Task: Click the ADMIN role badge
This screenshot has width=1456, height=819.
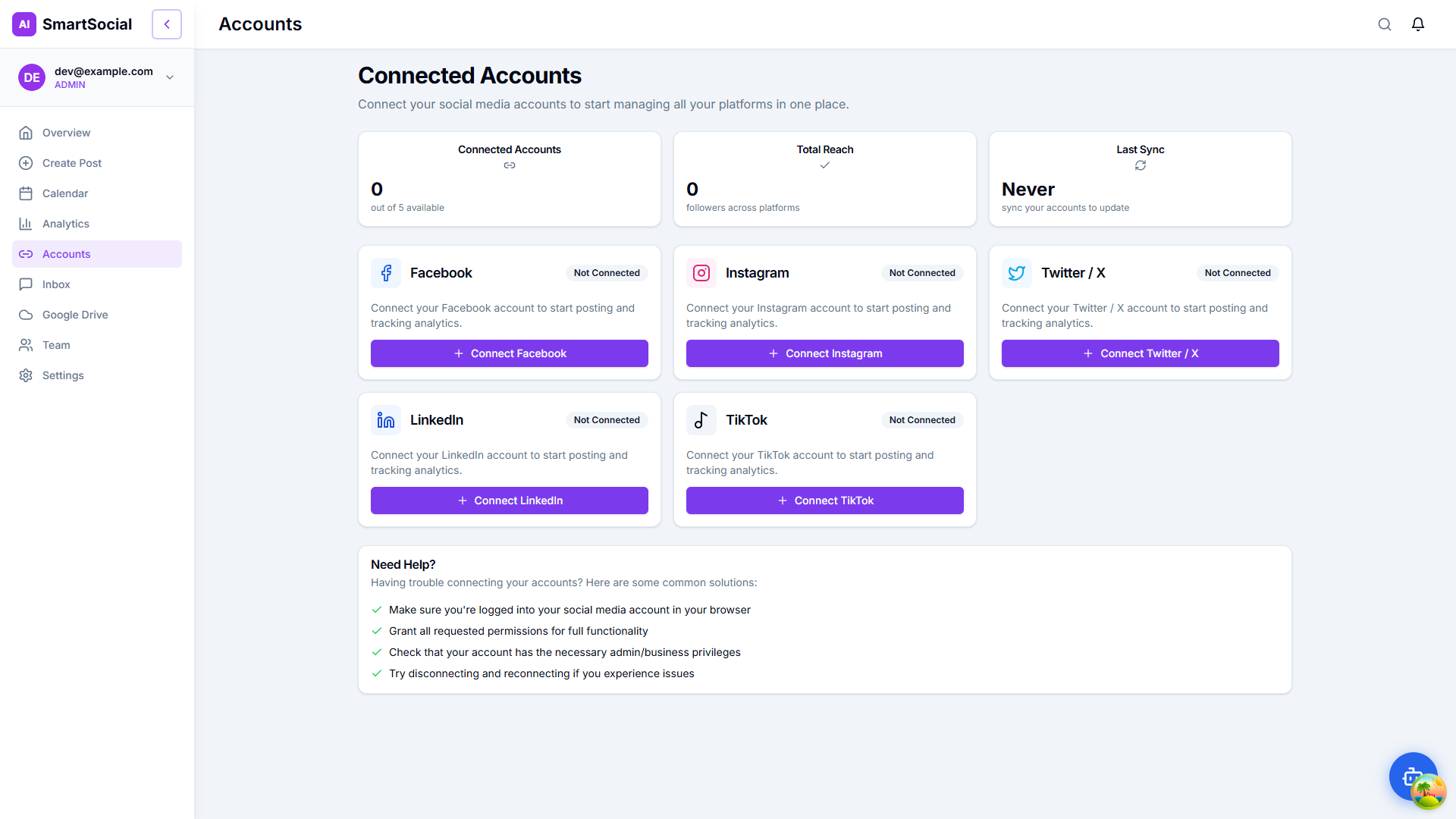Action: pos(69,85)
